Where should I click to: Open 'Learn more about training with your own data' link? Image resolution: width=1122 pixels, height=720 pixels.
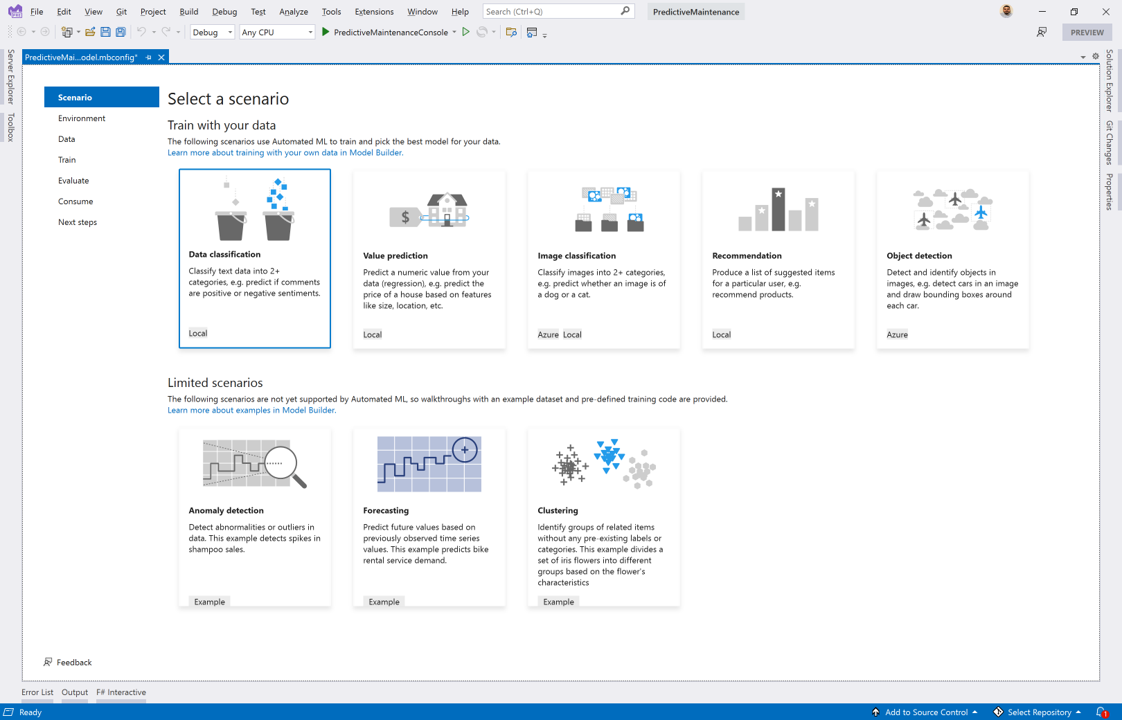pos(286,152)
